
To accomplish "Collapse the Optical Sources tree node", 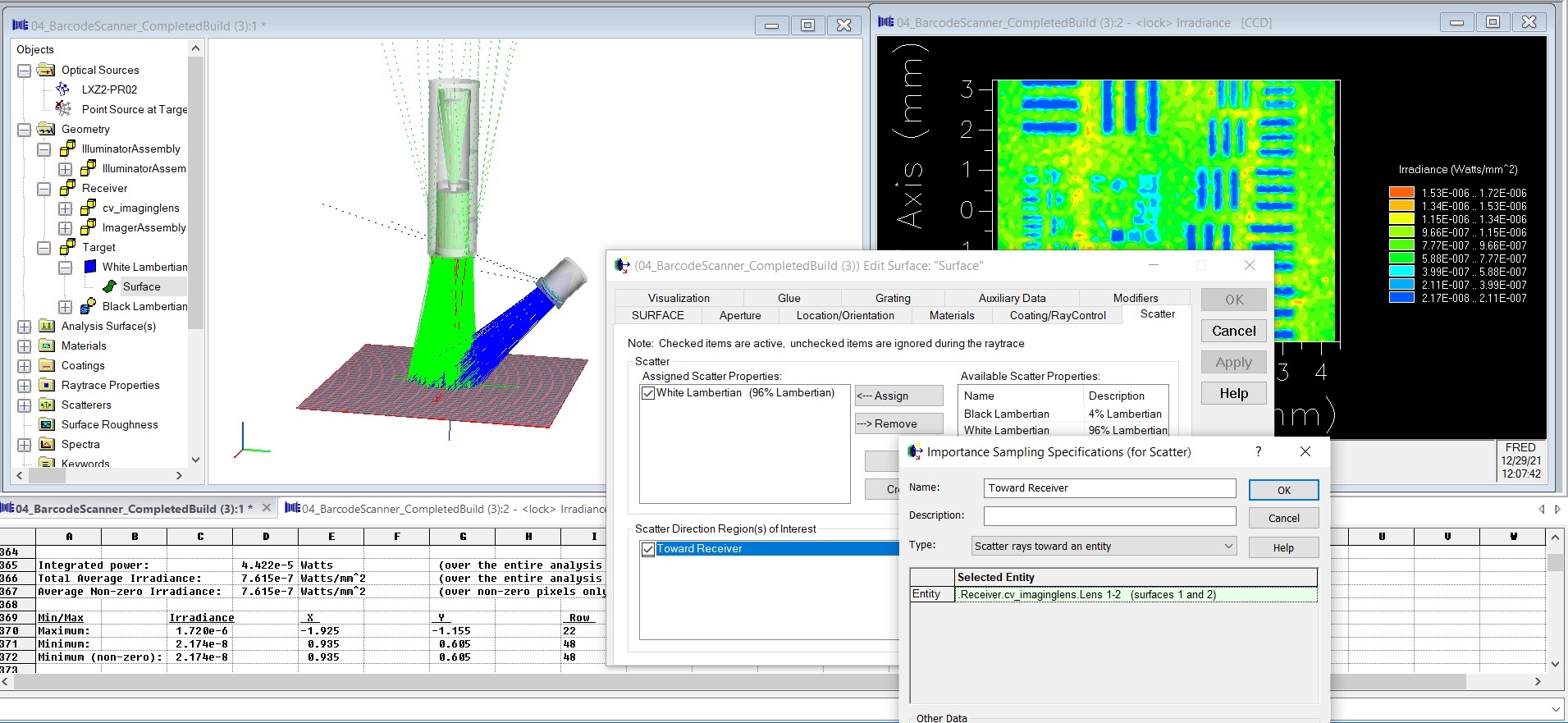I will pos(25,71).
